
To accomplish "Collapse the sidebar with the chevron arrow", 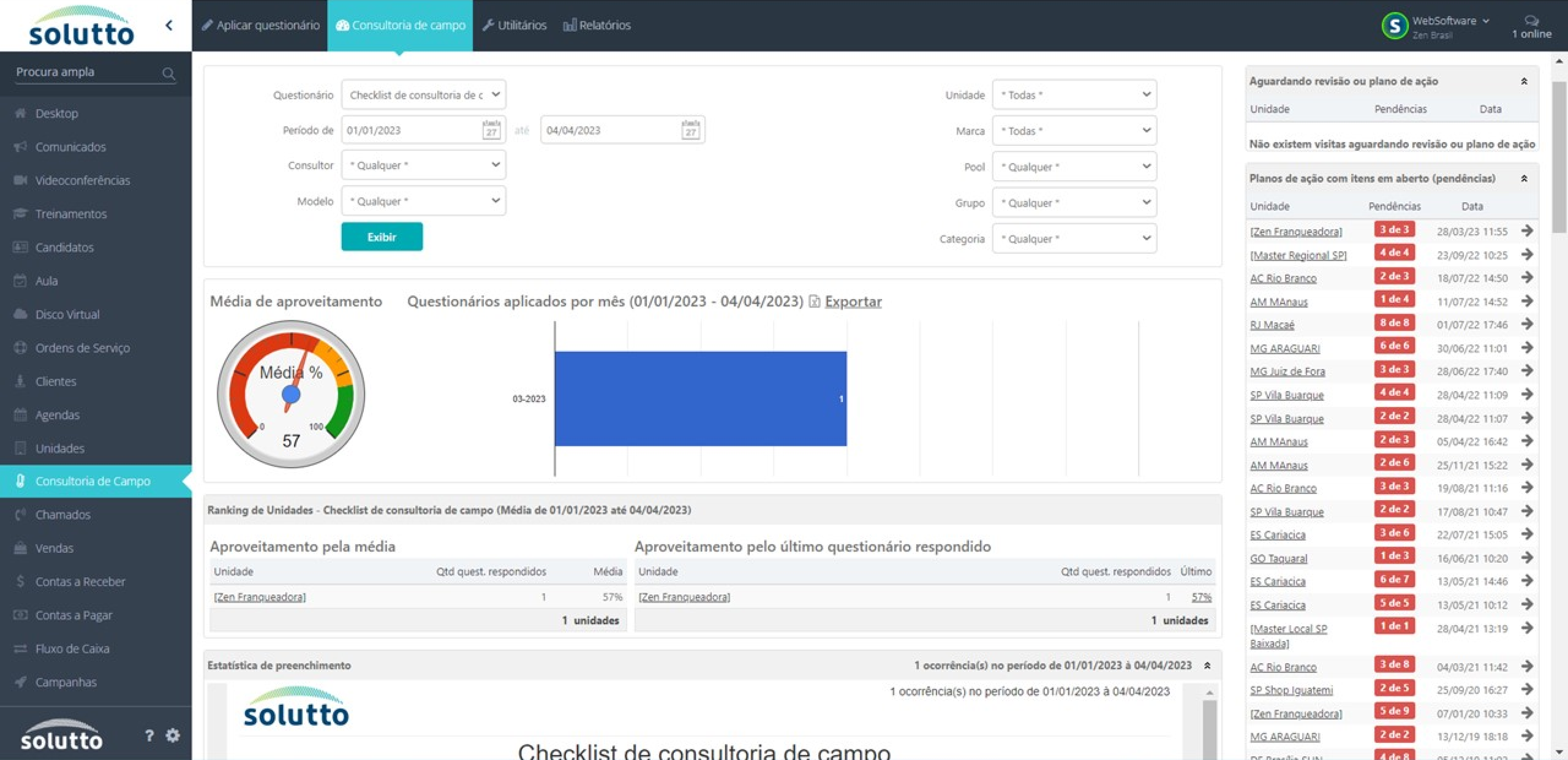I will pyautogui.click(x=169, y=25).
